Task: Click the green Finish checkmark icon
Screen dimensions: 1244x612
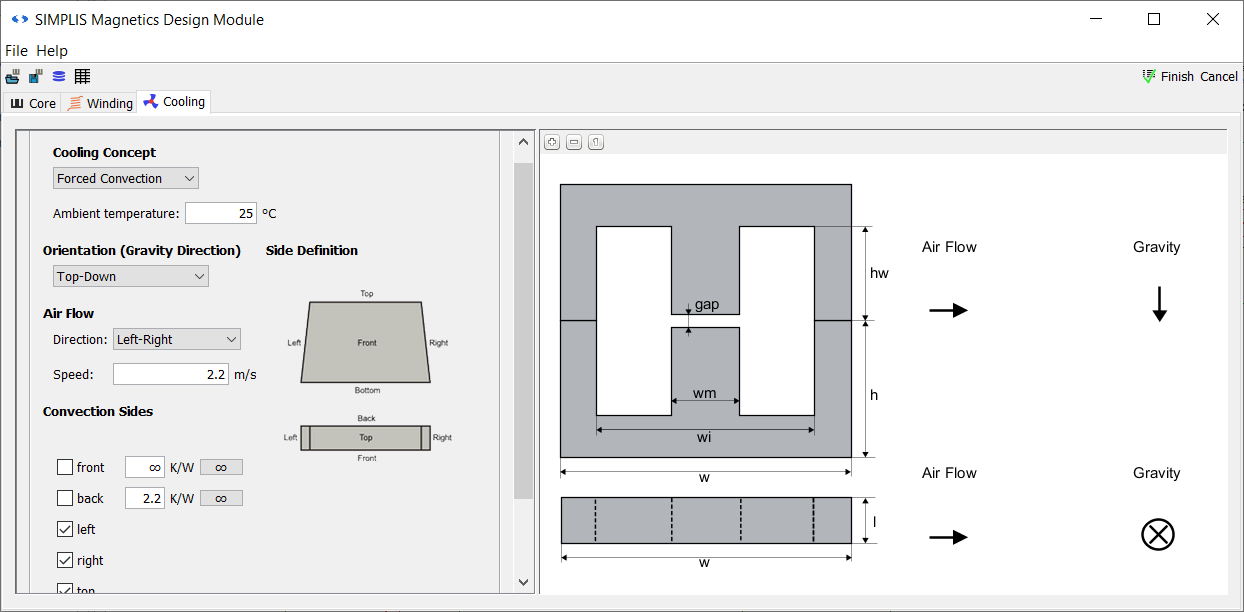Action: [1148, 77]
